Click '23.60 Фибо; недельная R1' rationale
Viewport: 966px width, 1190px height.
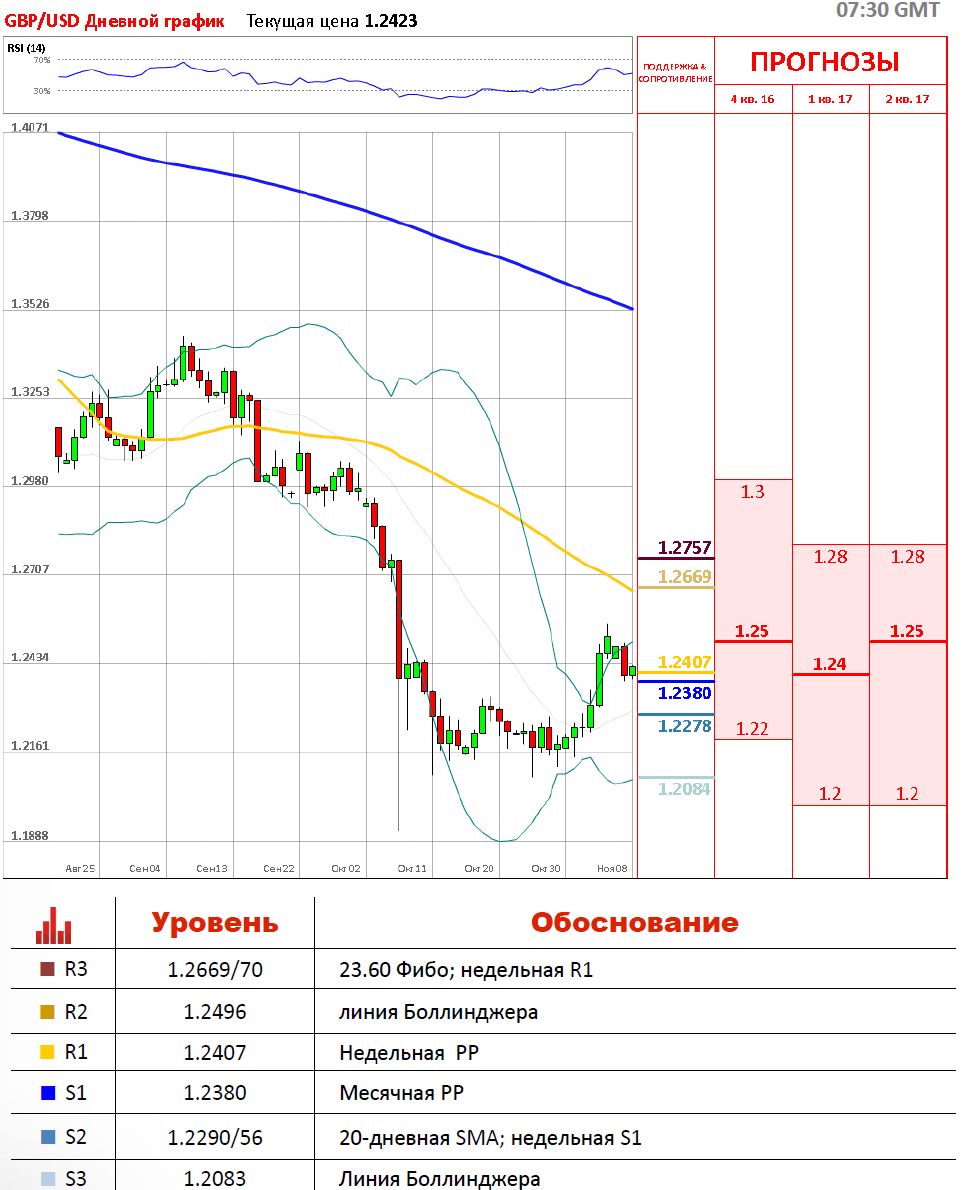pos(466,970)
